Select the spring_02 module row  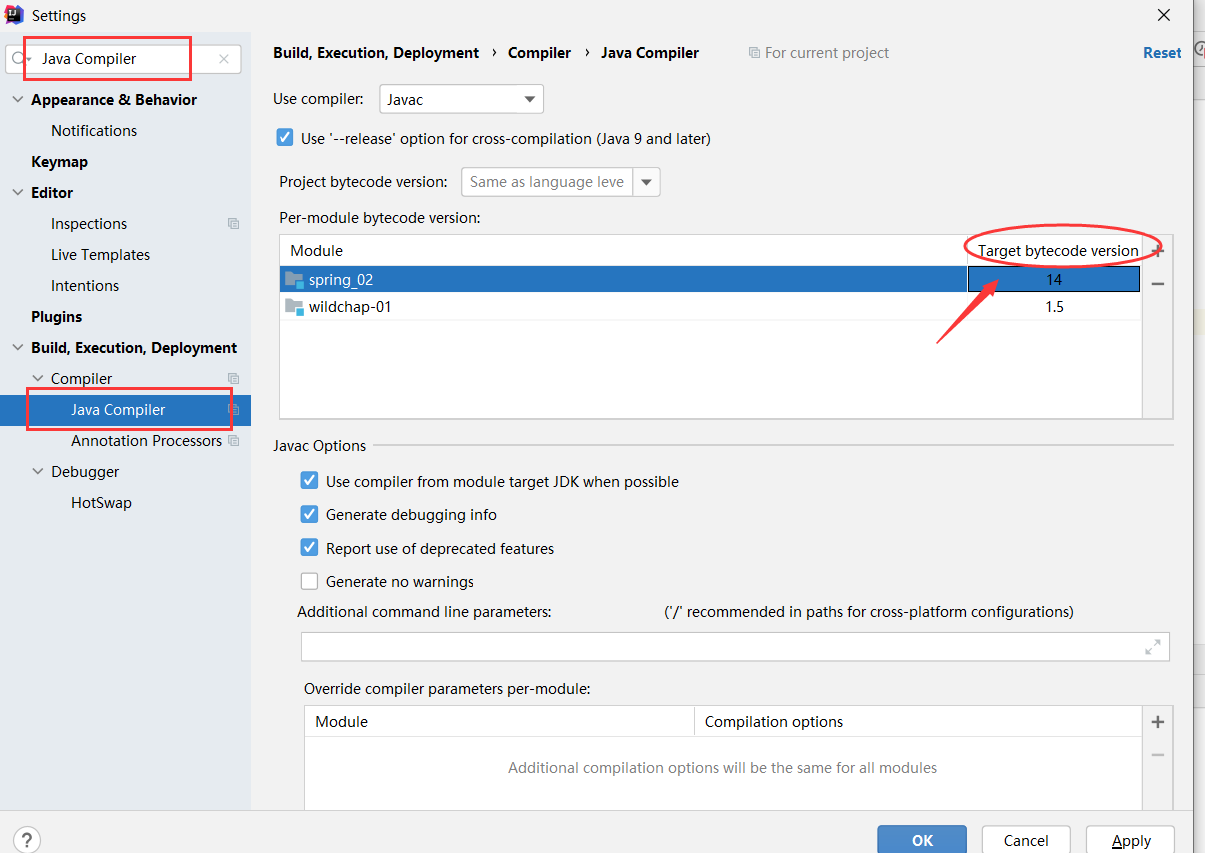pos(710,280)
